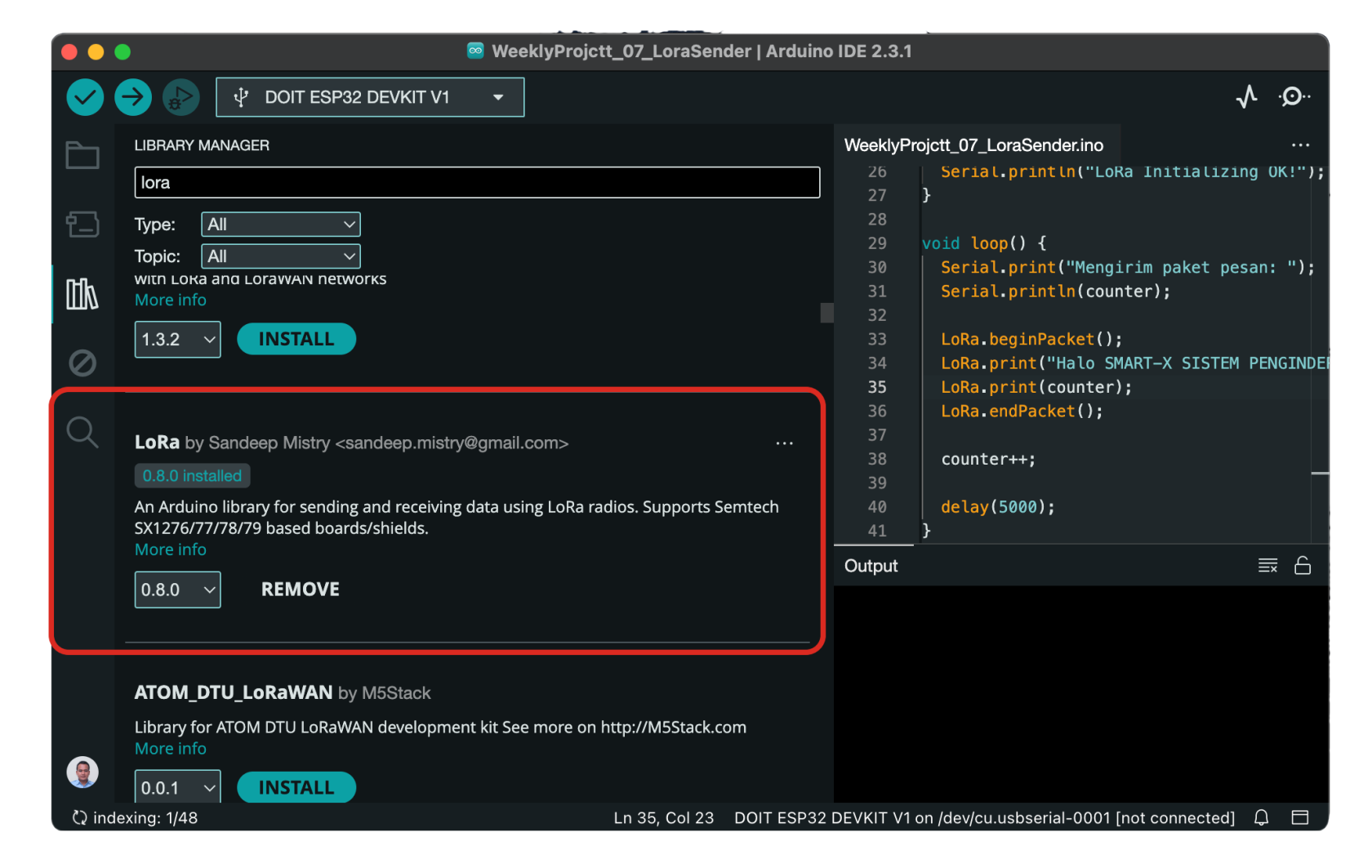The image size is (1372, 868).
Task: Click the Output panel title
Action: [871, 566]
